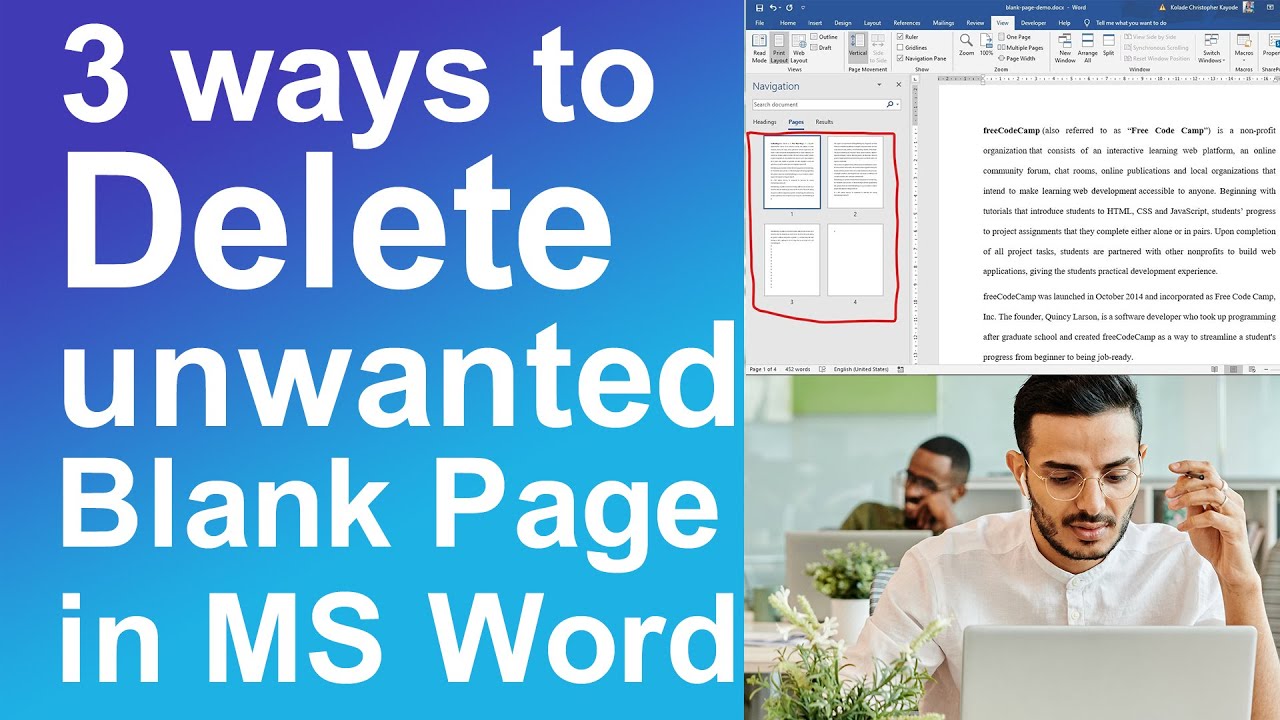Switch to the Home ribbon tab
Viewport: 1280px width, 720px height.
788,22
